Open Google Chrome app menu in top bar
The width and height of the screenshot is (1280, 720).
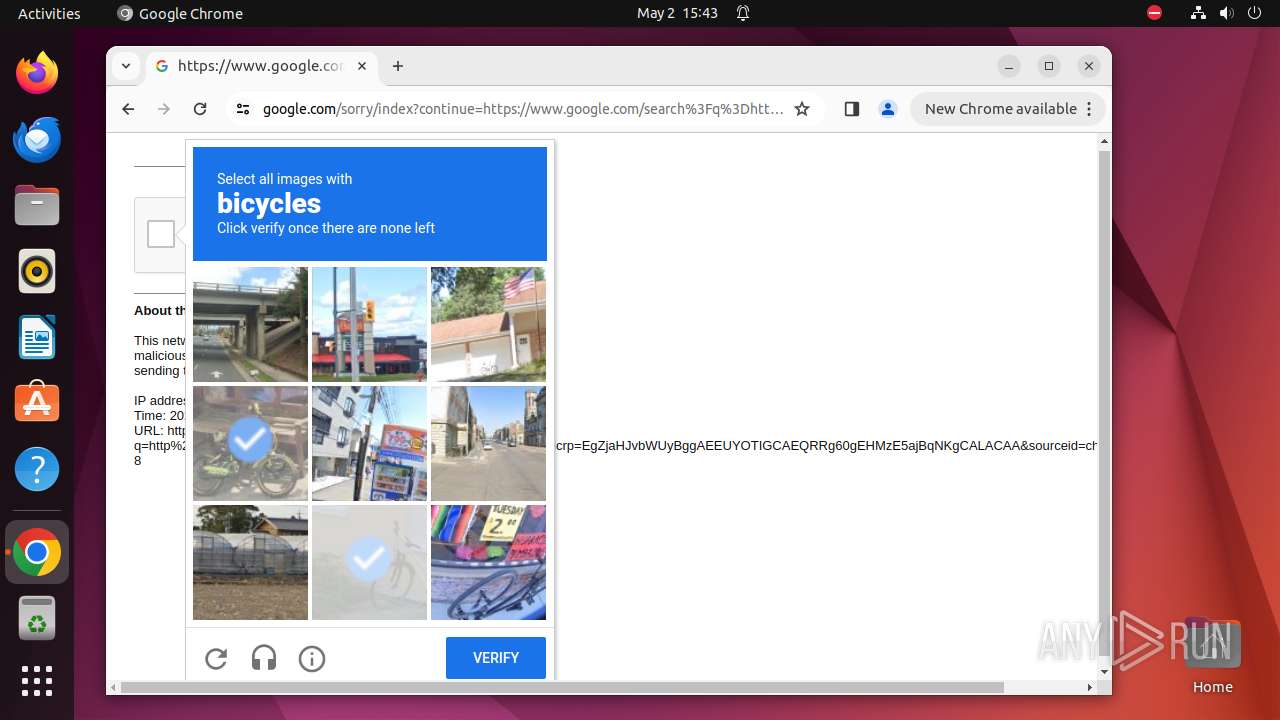[x=180, y=13]
